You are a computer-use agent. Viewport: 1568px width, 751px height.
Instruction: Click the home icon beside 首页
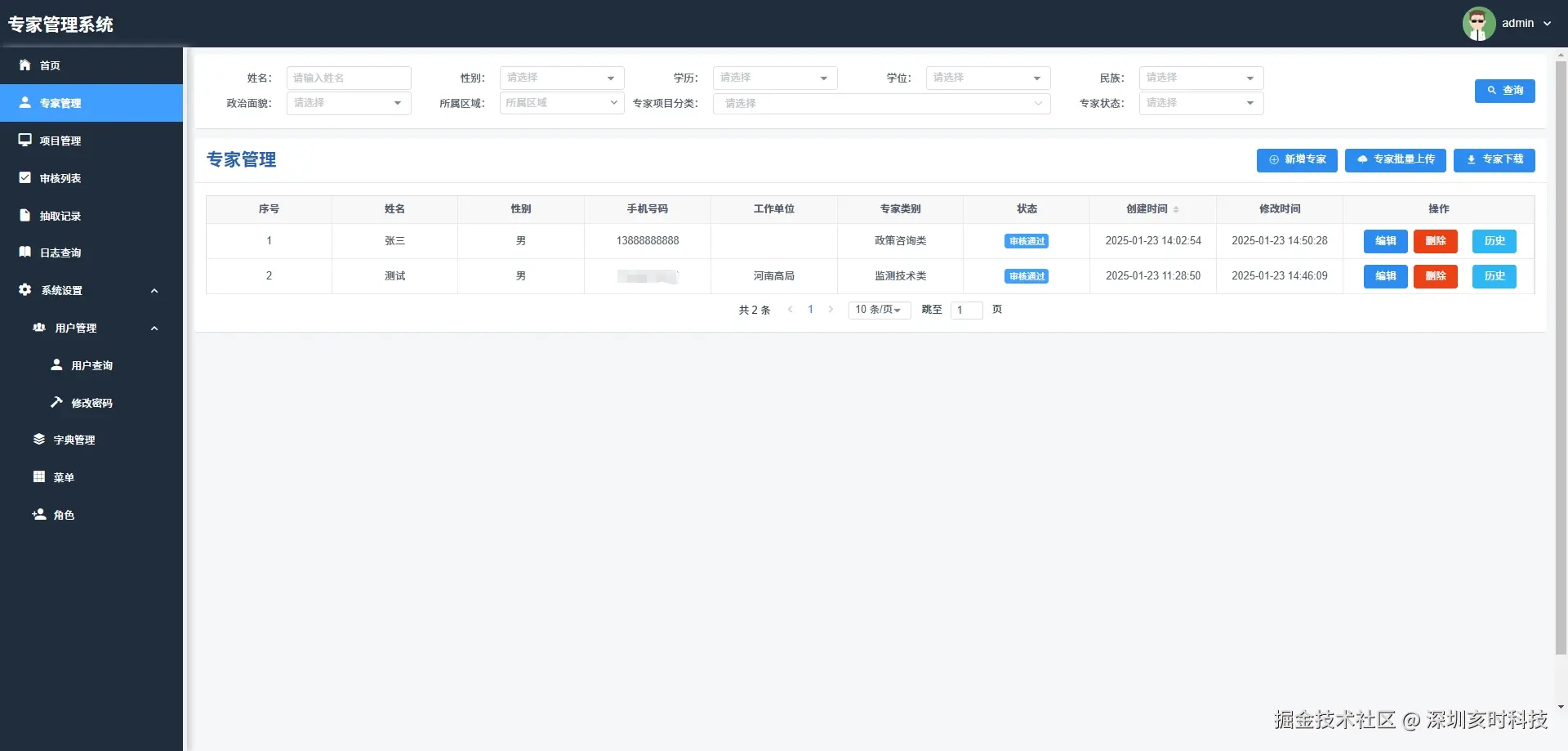coord(25,65)
